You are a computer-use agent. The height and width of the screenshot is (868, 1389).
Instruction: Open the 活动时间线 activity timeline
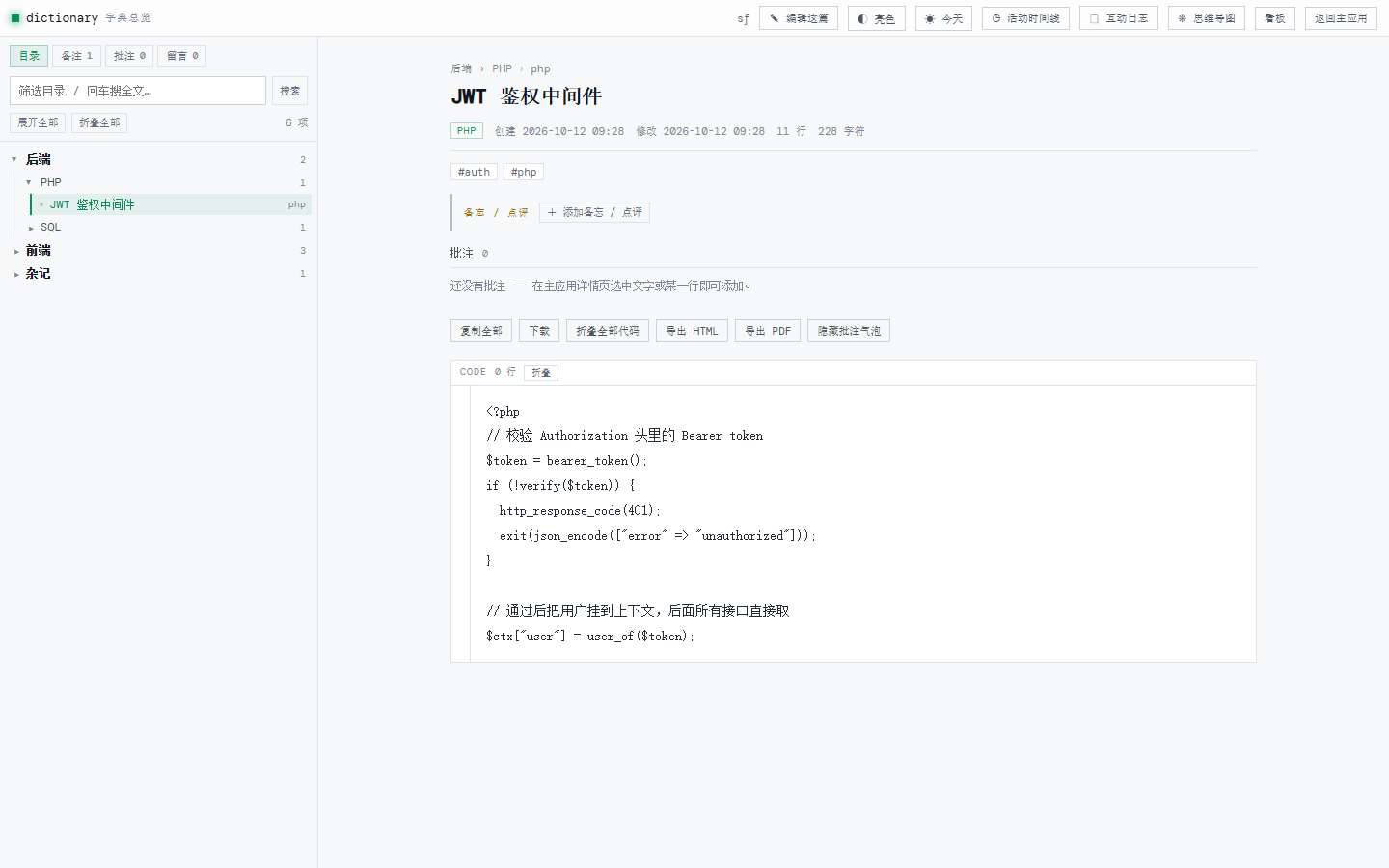[1025, 18]
